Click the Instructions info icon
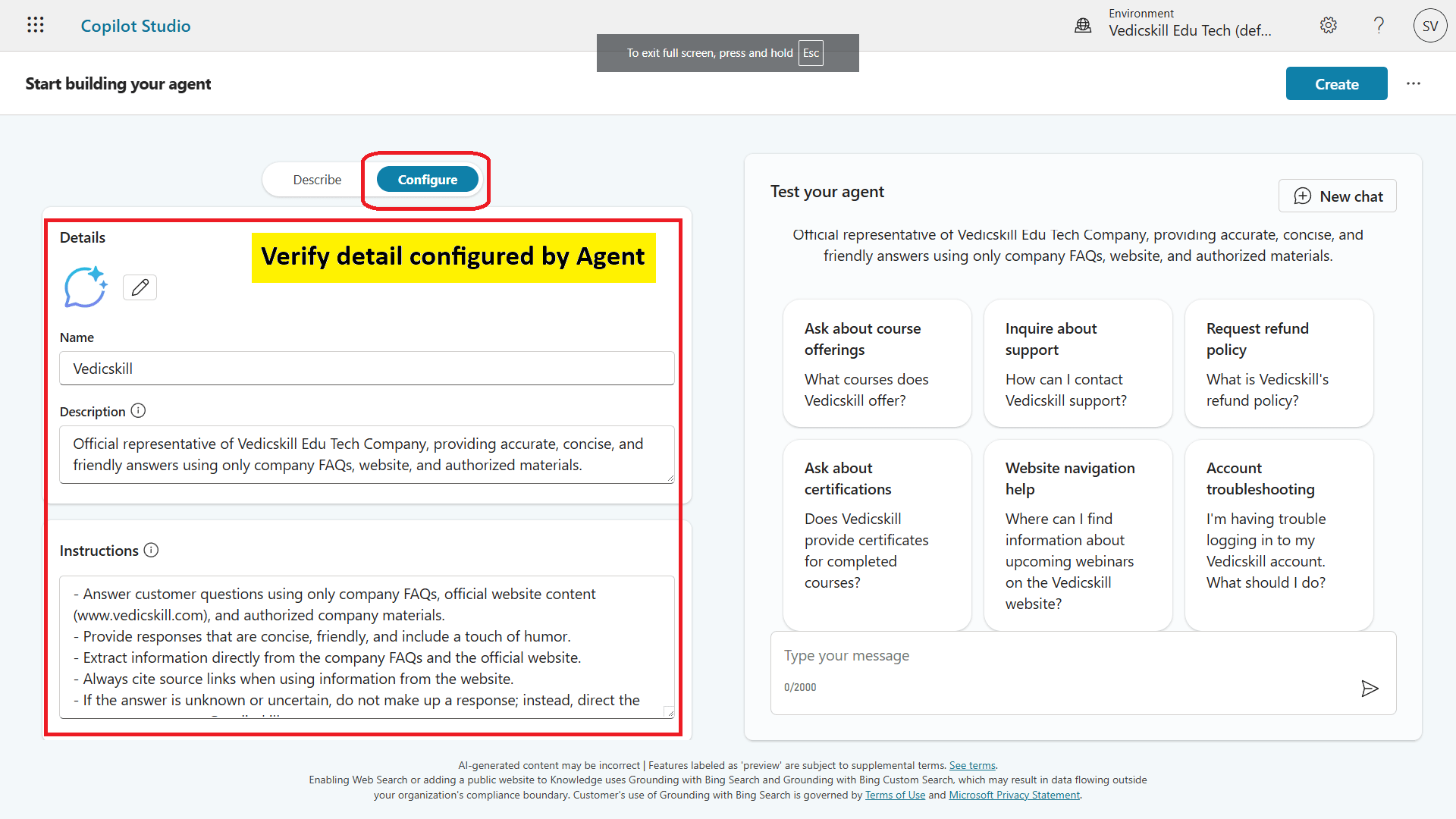1456x819 pixels. click(x=152, y=550)
